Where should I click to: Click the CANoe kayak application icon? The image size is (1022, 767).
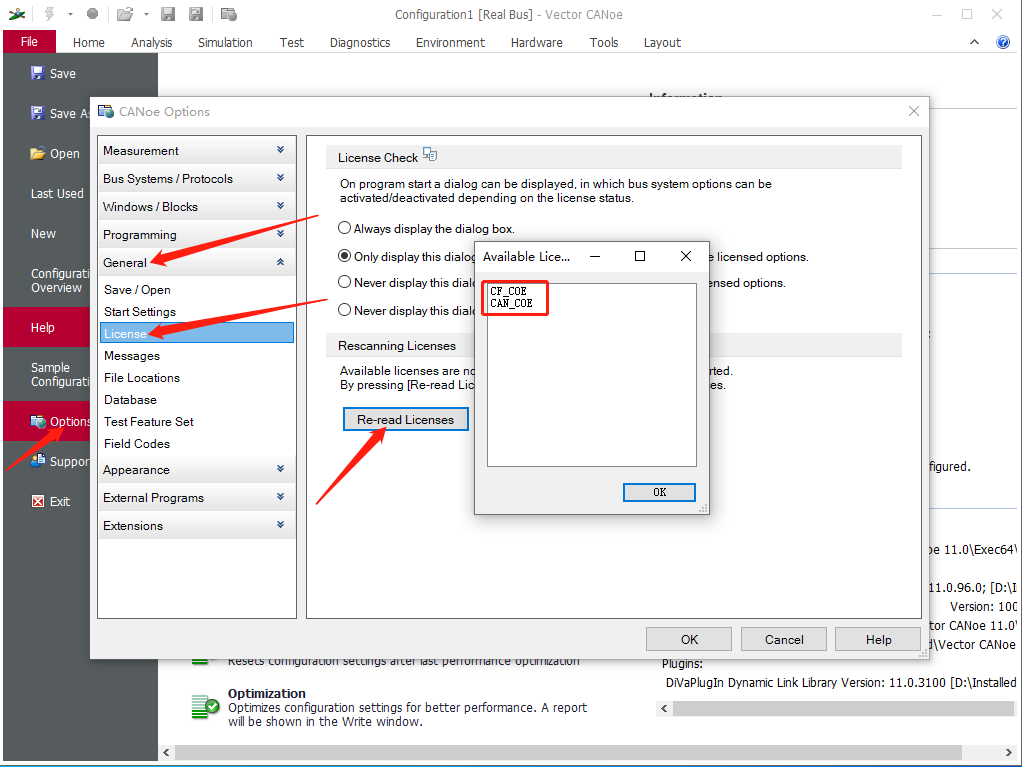[x=17, y=14]
